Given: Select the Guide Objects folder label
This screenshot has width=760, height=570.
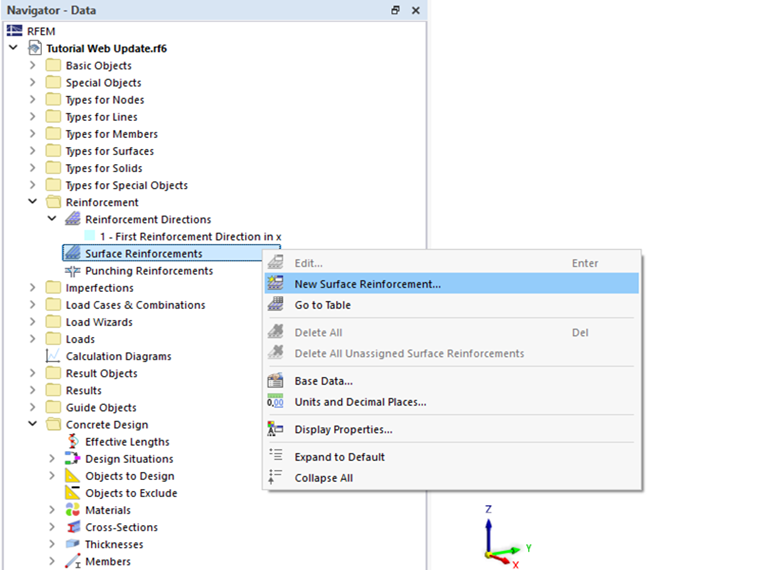Looking at the screenshot, I should 101,407.
